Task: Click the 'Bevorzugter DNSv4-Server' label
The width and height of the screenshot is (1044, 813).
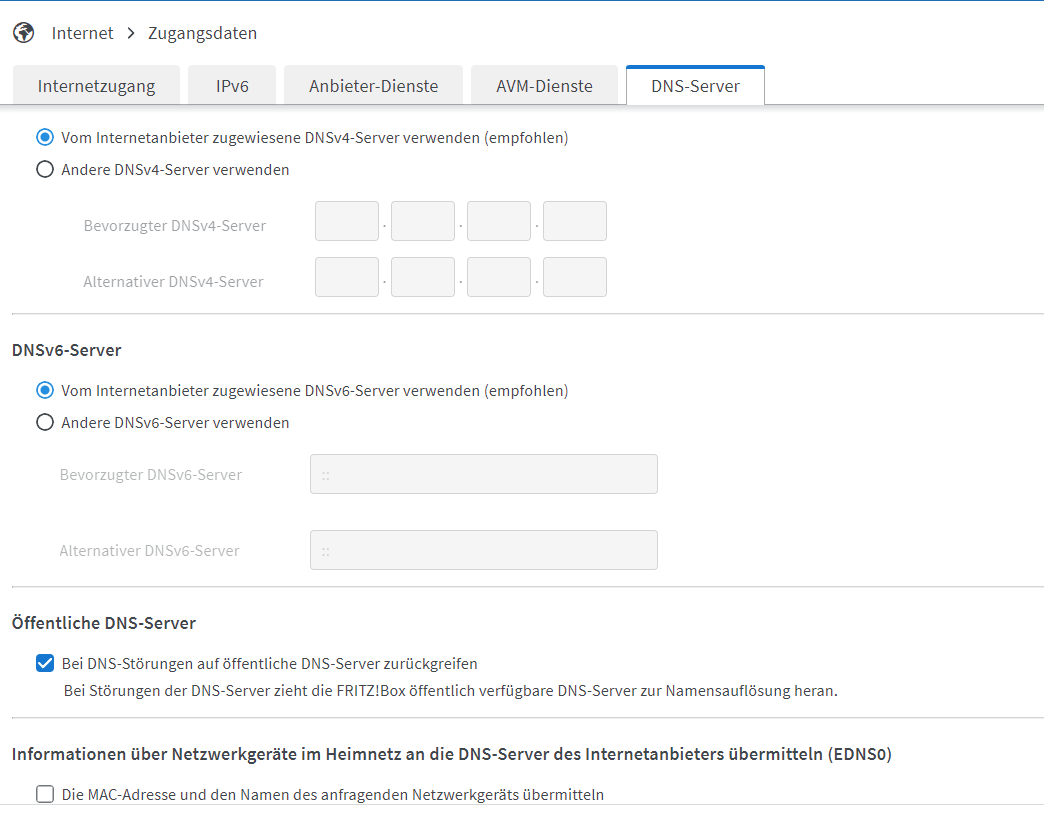Action: click(x=174, y=226)
